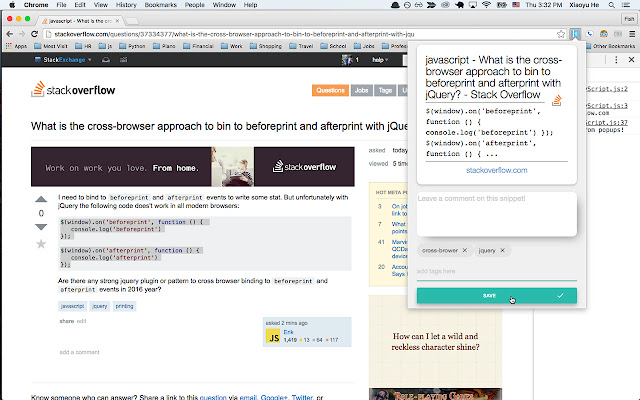Open macOS Spotlight search

(611, 5)
